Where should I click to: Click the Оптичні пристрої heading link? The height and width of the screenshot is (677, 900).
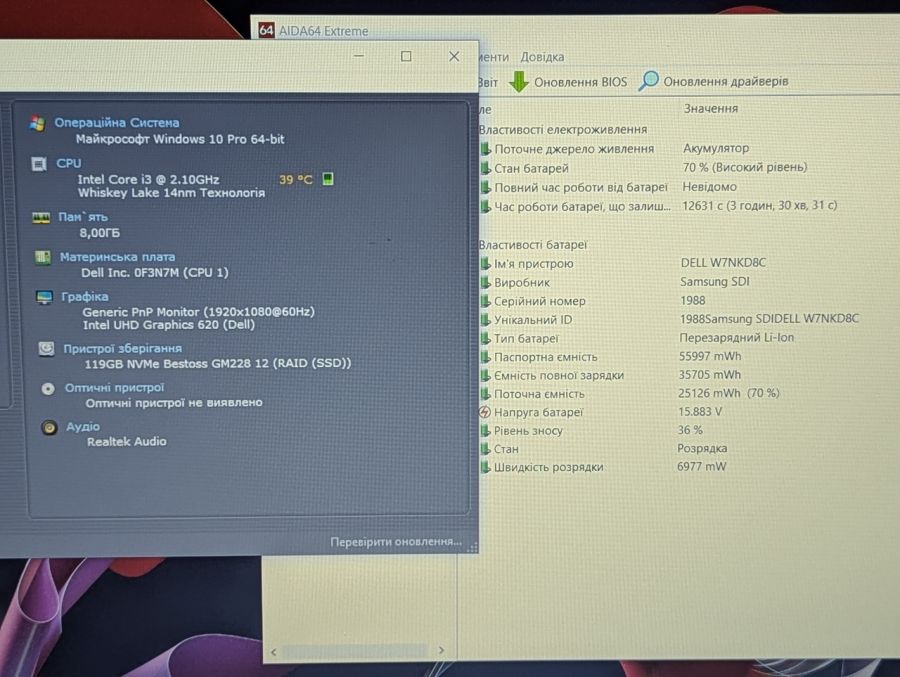114,388
